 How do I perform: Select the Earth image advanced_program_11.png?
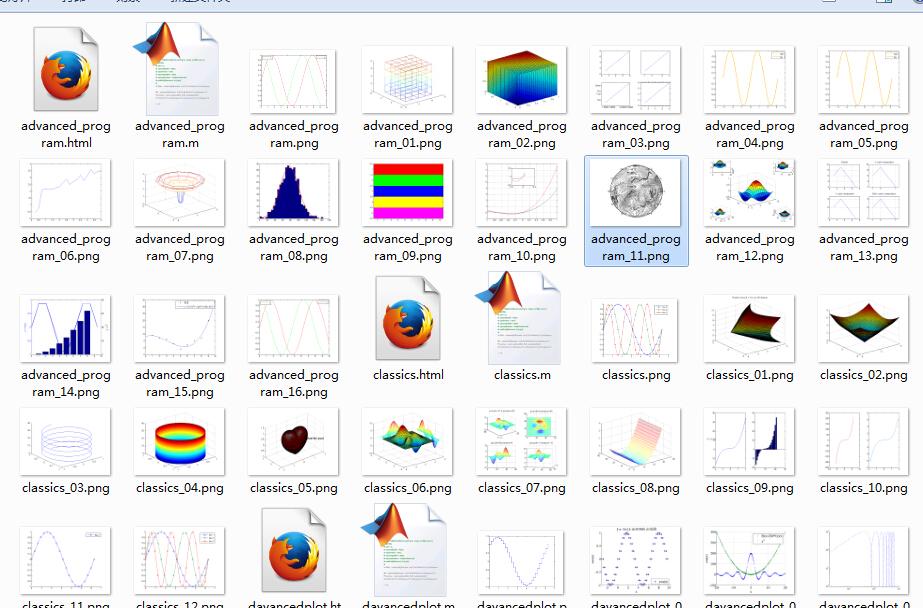635,192
